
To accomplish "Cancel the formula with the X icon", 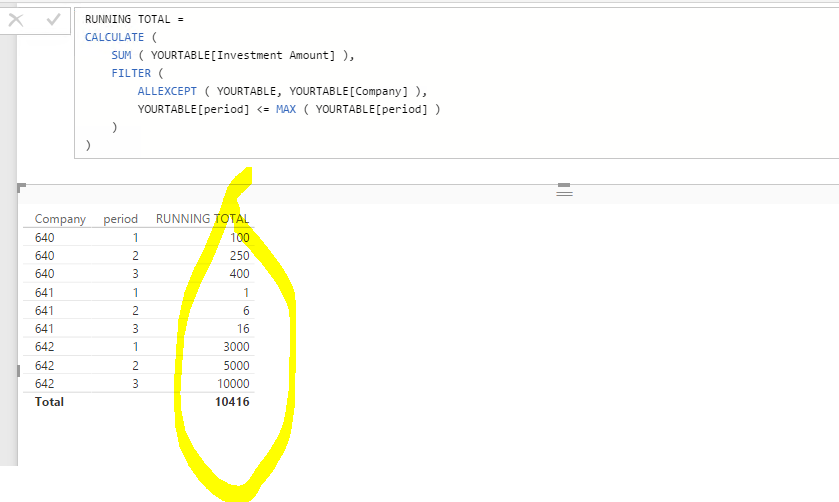I will tap(16, 20).
